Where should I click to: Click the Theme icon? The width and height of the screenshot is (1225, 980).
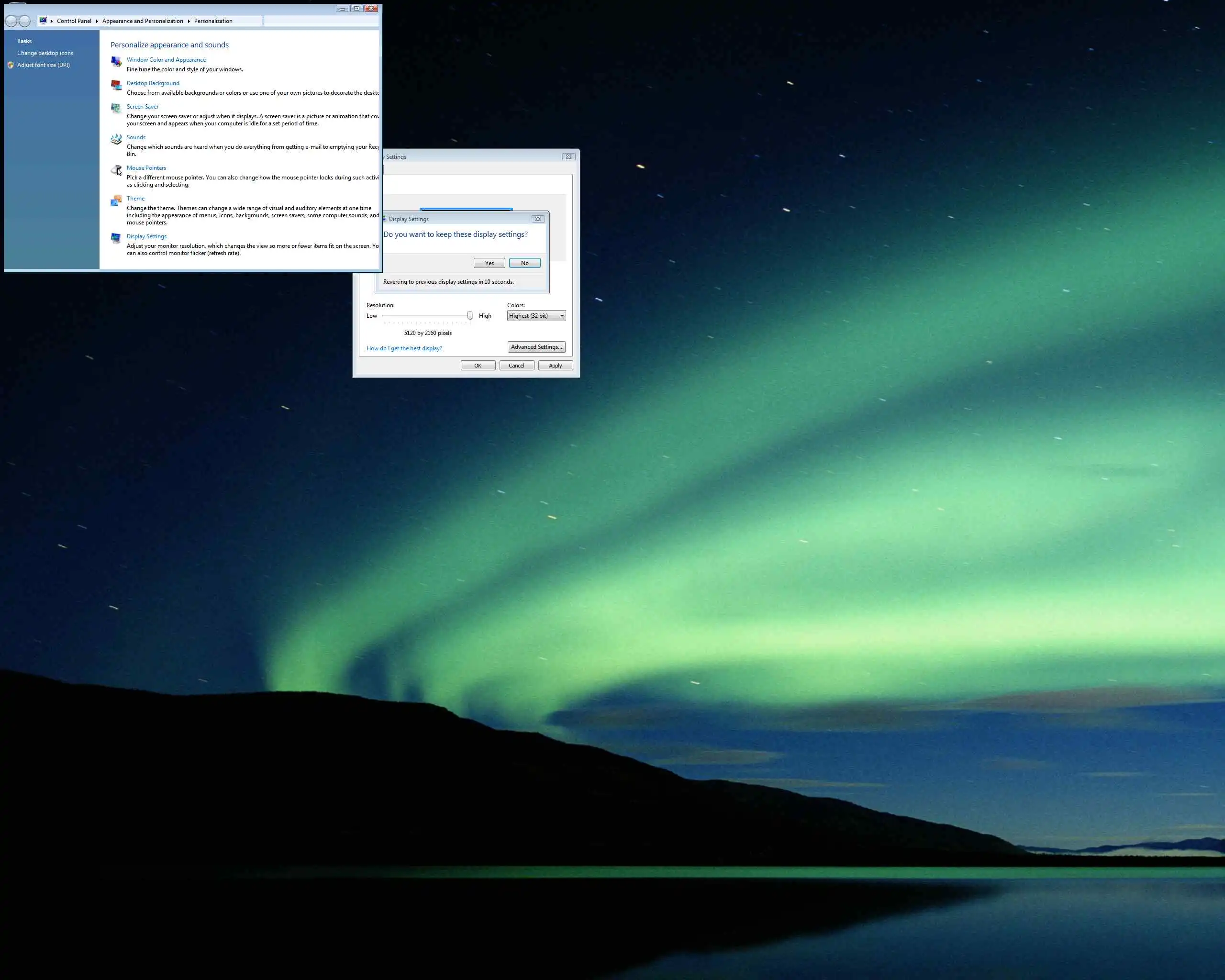point(116,200)
